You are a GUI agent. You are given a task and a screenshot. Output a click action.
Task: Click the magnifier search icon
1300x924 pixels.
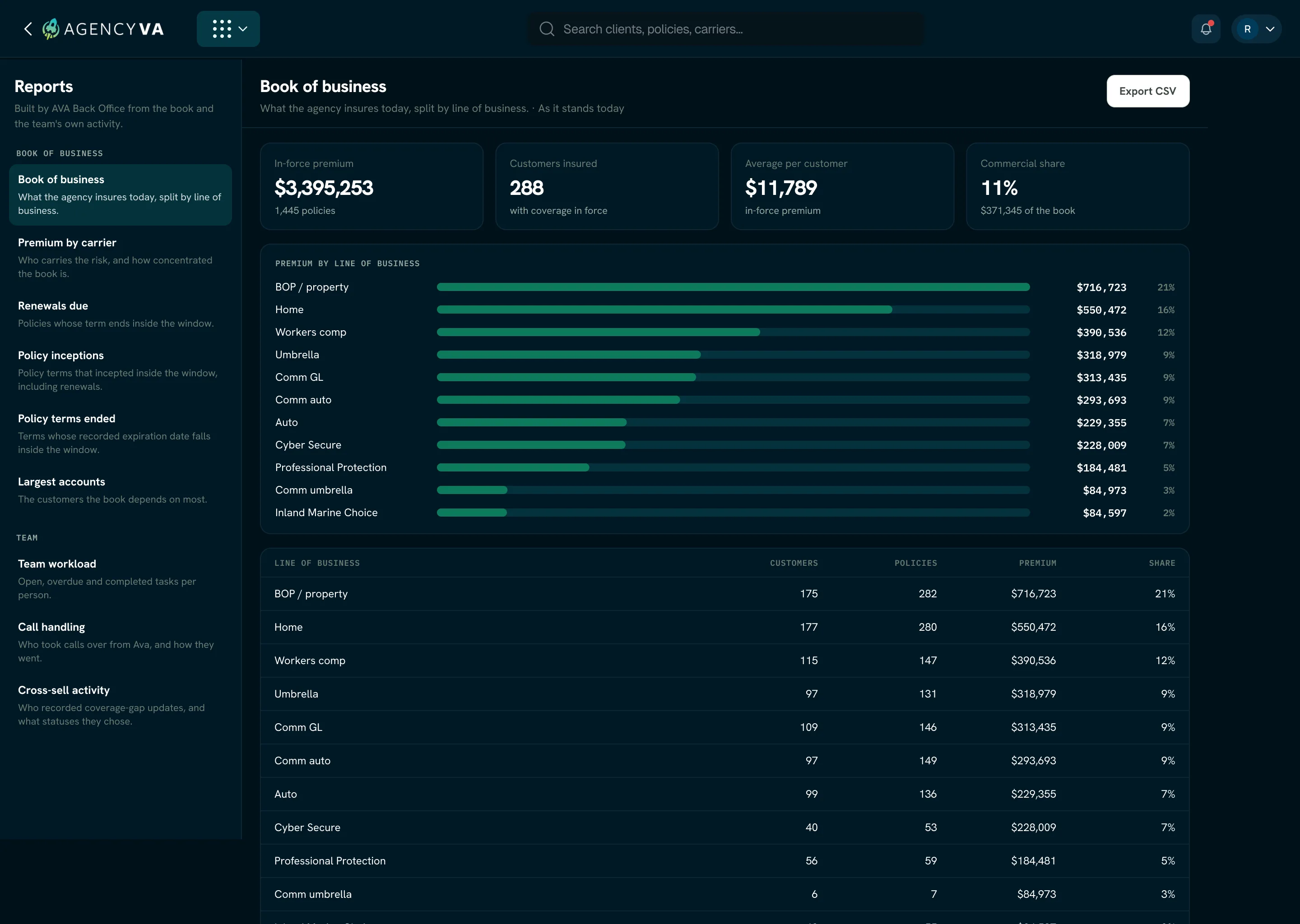click(x=547, y=29)
